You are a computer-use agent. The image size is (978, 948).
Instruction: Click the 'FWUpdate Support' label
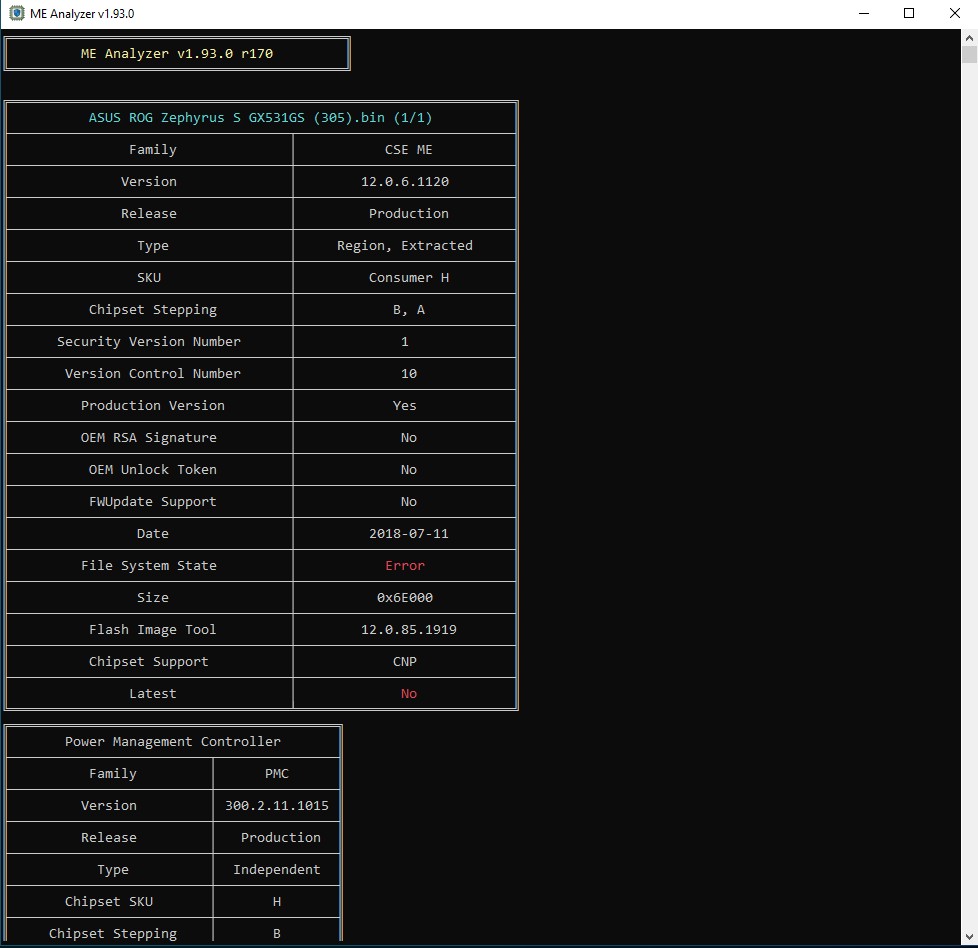pos(153,501)
